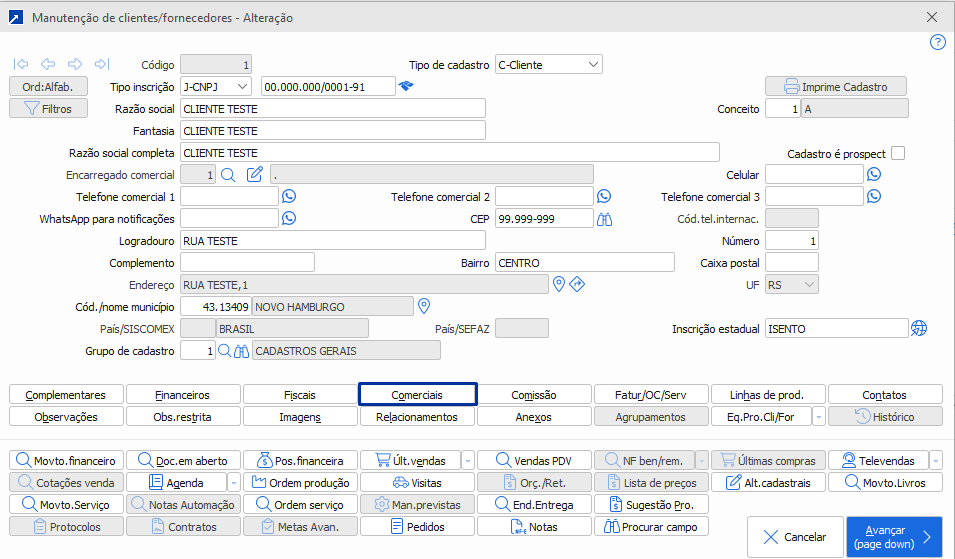
Task: Click route directions icon beside Endereço
Action: pyautogui.click(x=577, y=285)
